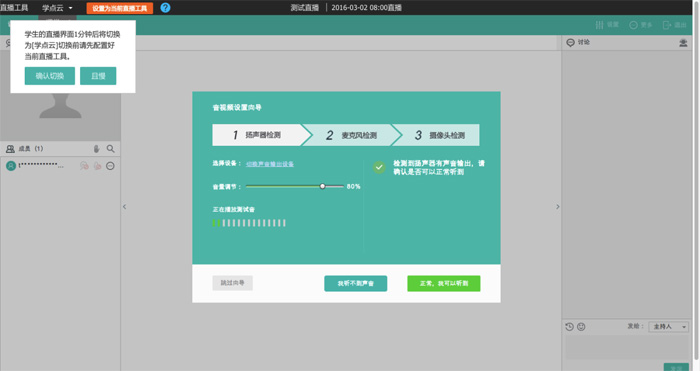700x371 pixels.
Task: Open chat history clock icon
Action: [x=569, y=327]
